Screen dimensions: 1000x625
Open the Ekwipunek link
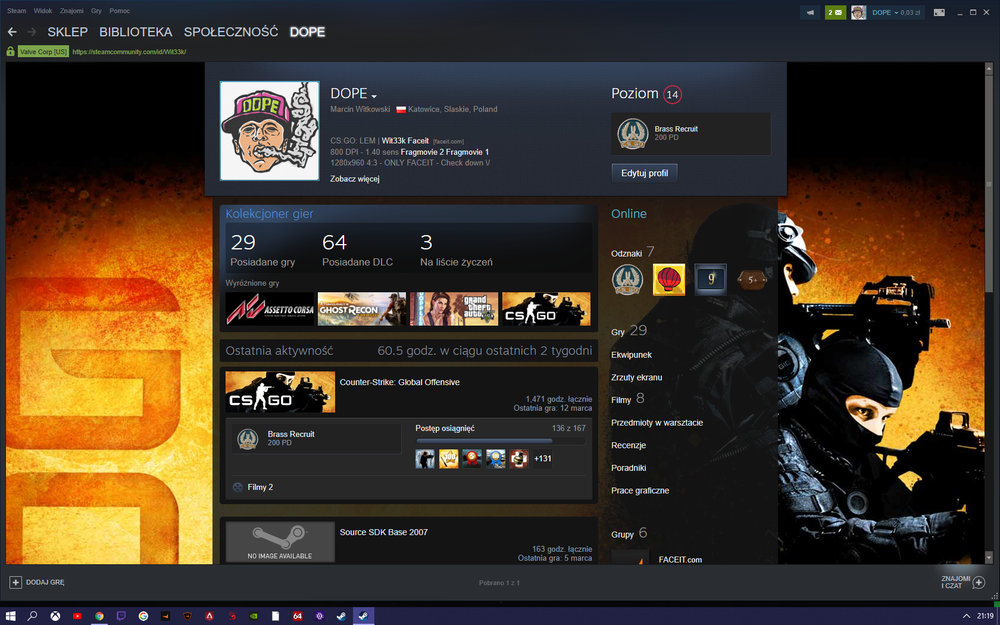point(631,355)
